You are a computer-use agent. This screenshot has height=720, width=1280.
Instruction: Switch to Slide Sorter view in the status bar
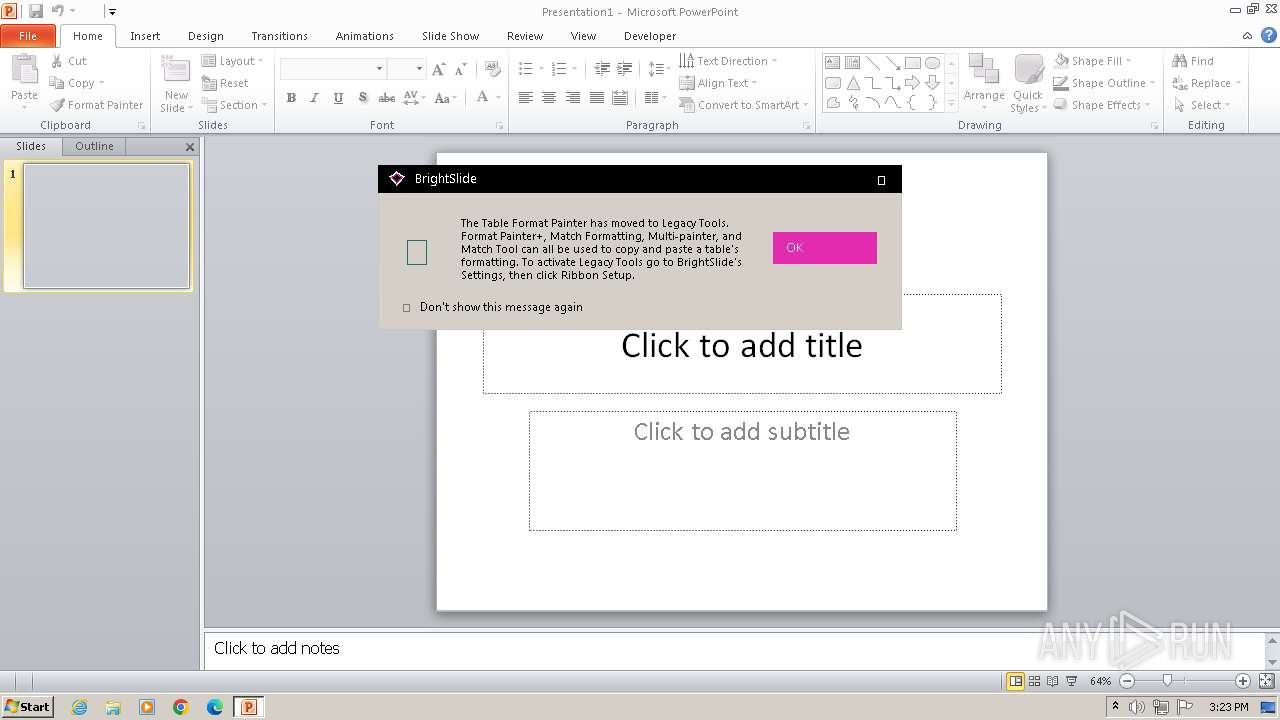pyautogui.click(x=1035, y=681)
